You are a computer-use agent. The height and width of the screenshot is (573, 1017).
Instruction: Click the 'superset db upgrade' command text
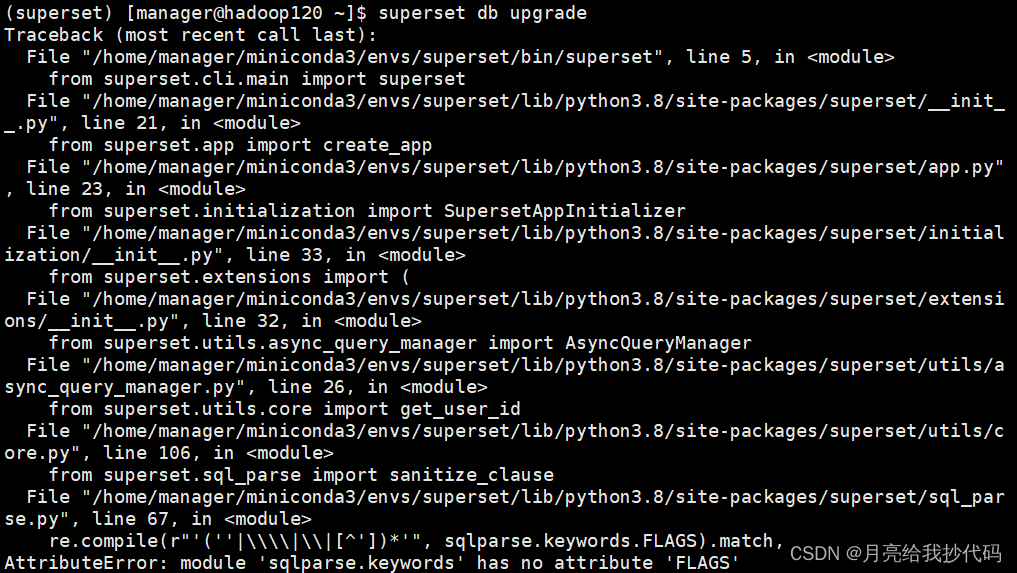483,13
